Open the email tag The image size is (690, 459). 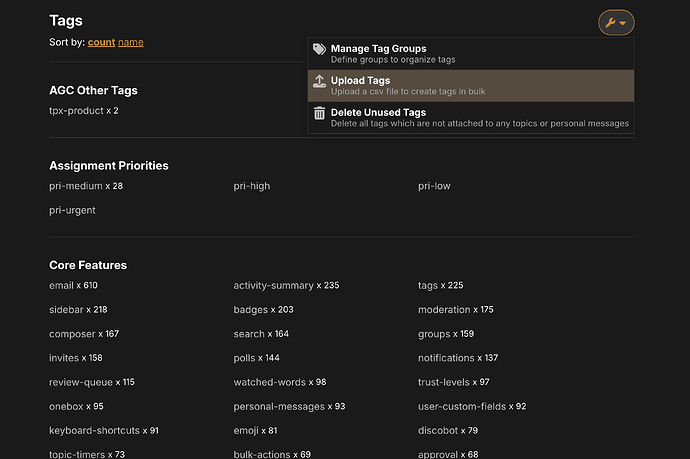[x=61, y=286]
